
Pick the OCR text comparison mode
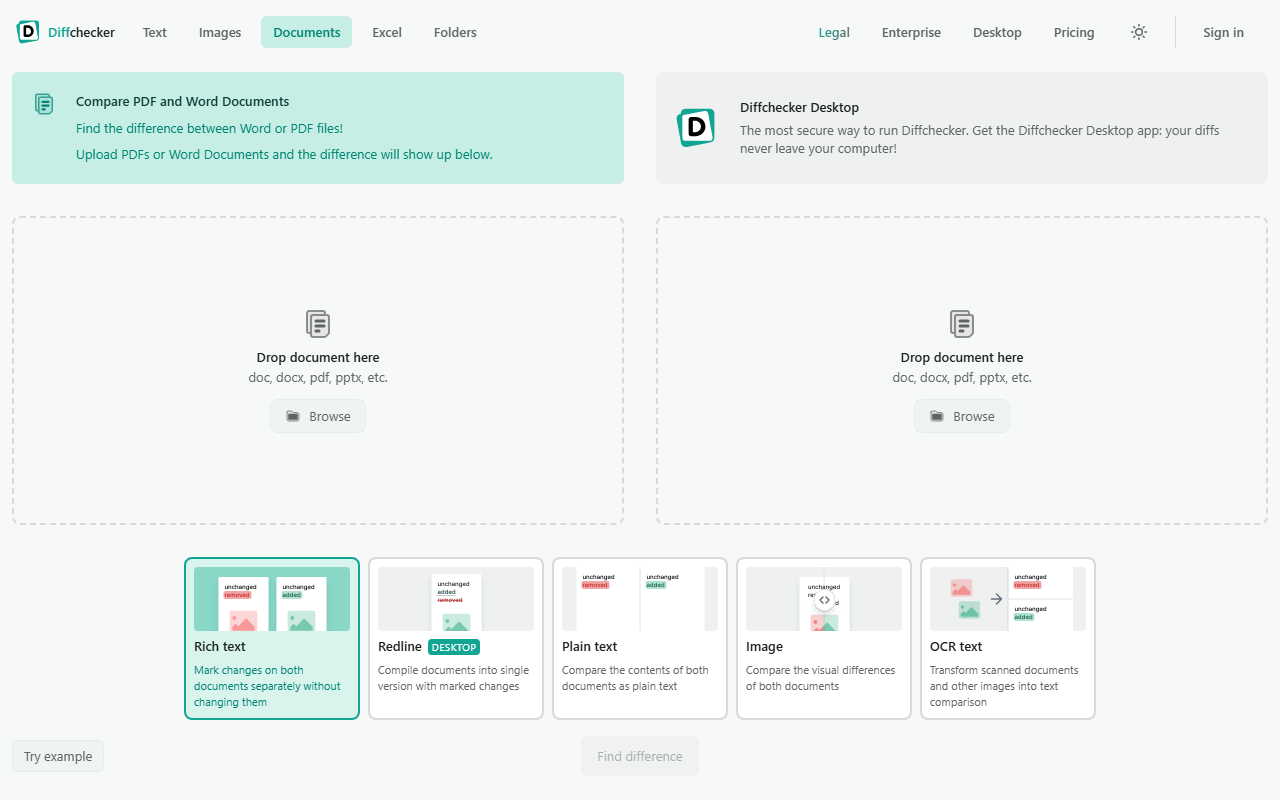click(1008, 638)
